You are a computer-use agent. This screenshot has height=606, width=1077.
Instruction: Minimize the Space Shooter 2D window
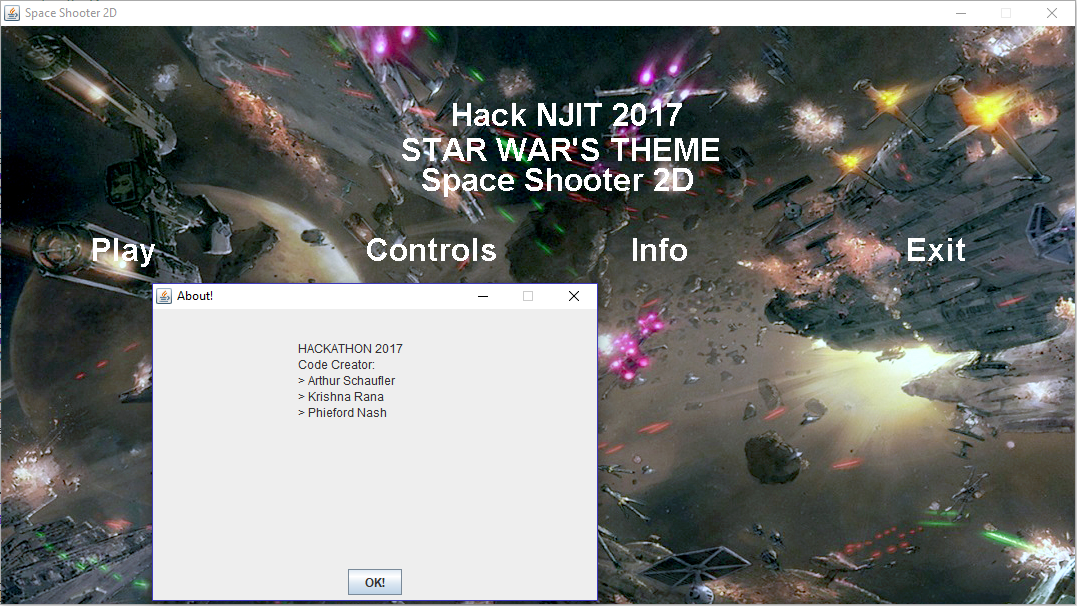click(x=961, y=13)
